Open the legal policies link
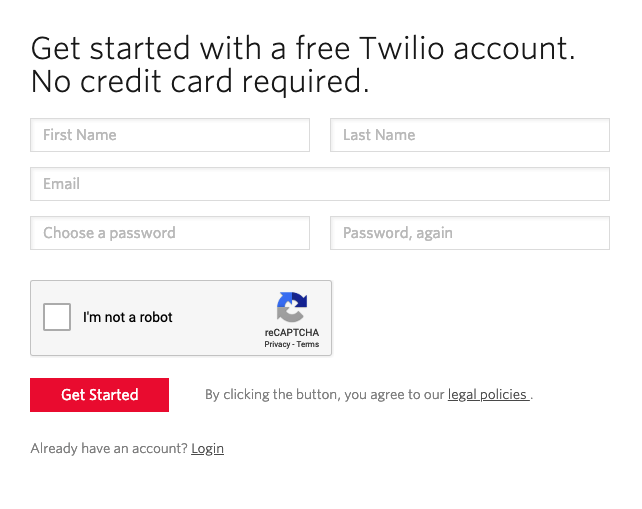This screenshot has height=509, width=642. click(x=488, y=394)
